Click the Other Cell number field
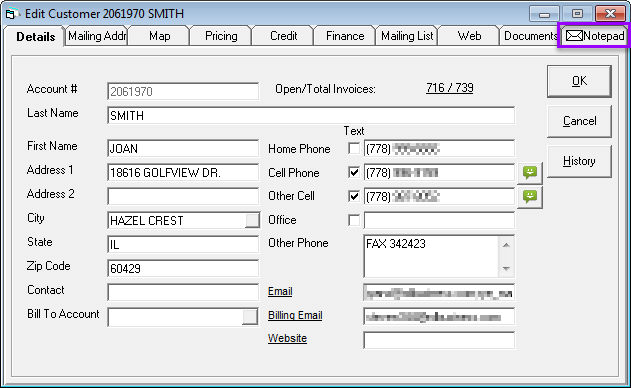This screenshot has height=388, width=631. click(439, 197)
